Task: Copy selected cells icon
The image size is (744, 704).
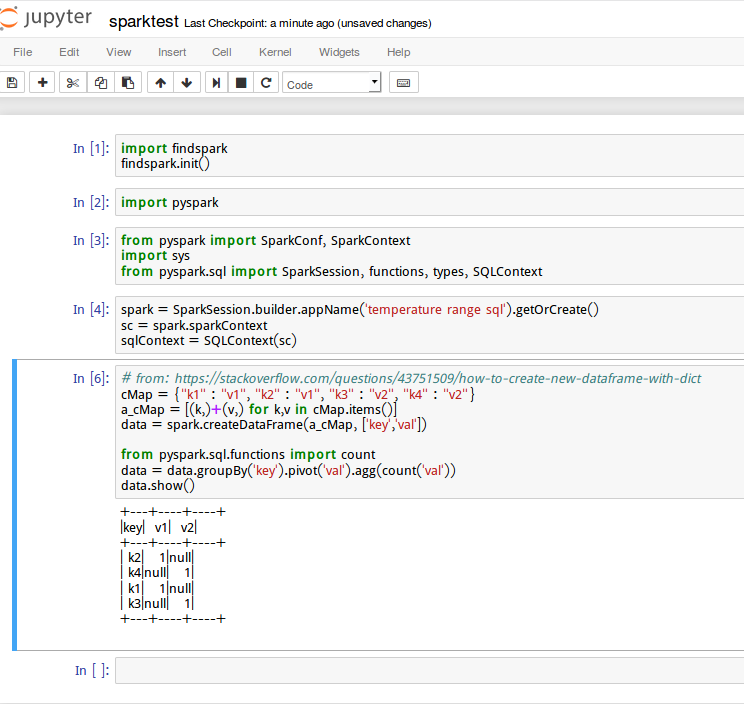Action: [101, 83]
